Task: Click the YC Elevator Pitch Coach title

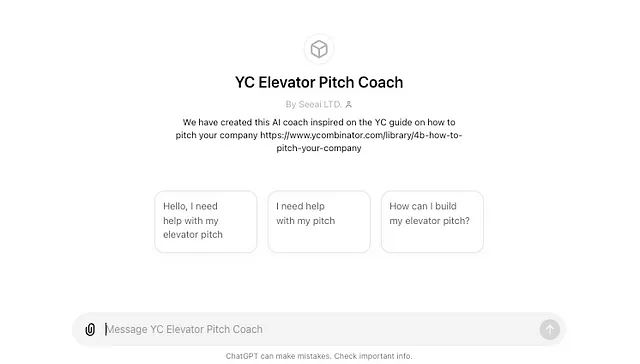Action: [319, 82]
